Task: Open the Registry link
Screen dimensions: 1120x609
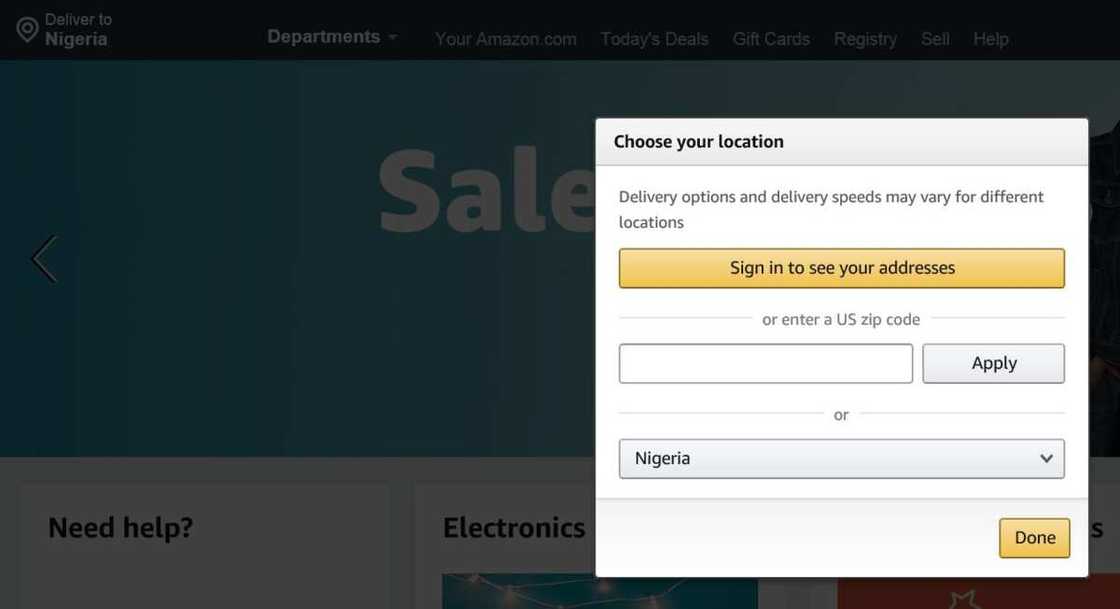Action: (x=865, y=38)
